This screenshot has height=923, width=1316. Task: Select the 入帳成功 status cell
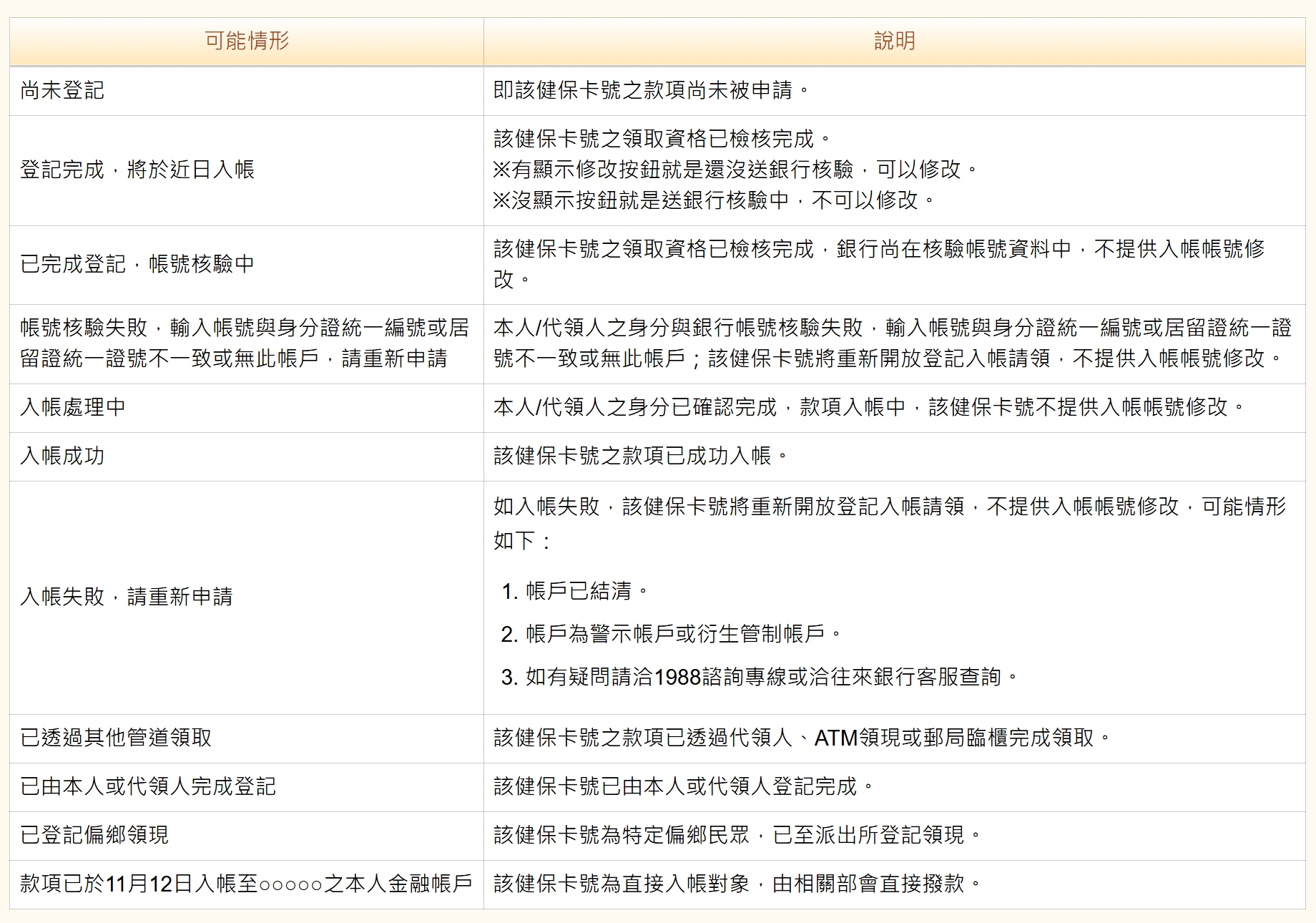62,456
